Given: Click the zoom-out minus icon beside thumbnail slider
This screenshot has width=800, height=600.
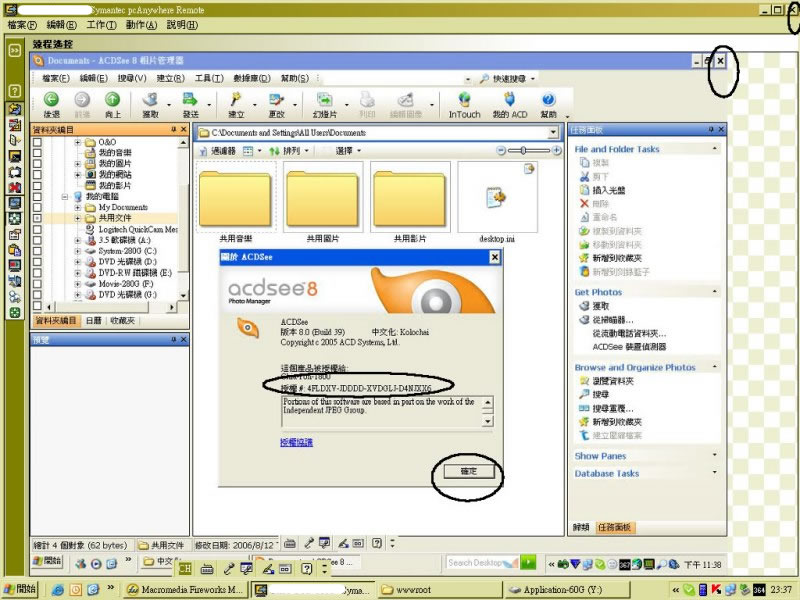Looking at the screenshot, I should (501, 151).
